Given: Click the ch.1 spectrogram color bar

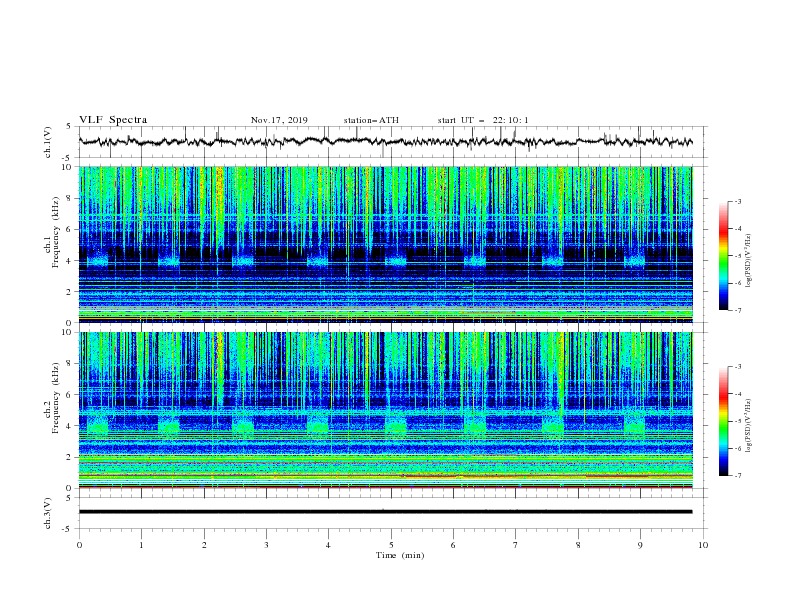Looking at the screenshot, I should pyautogui.click(x=724, y=256).
